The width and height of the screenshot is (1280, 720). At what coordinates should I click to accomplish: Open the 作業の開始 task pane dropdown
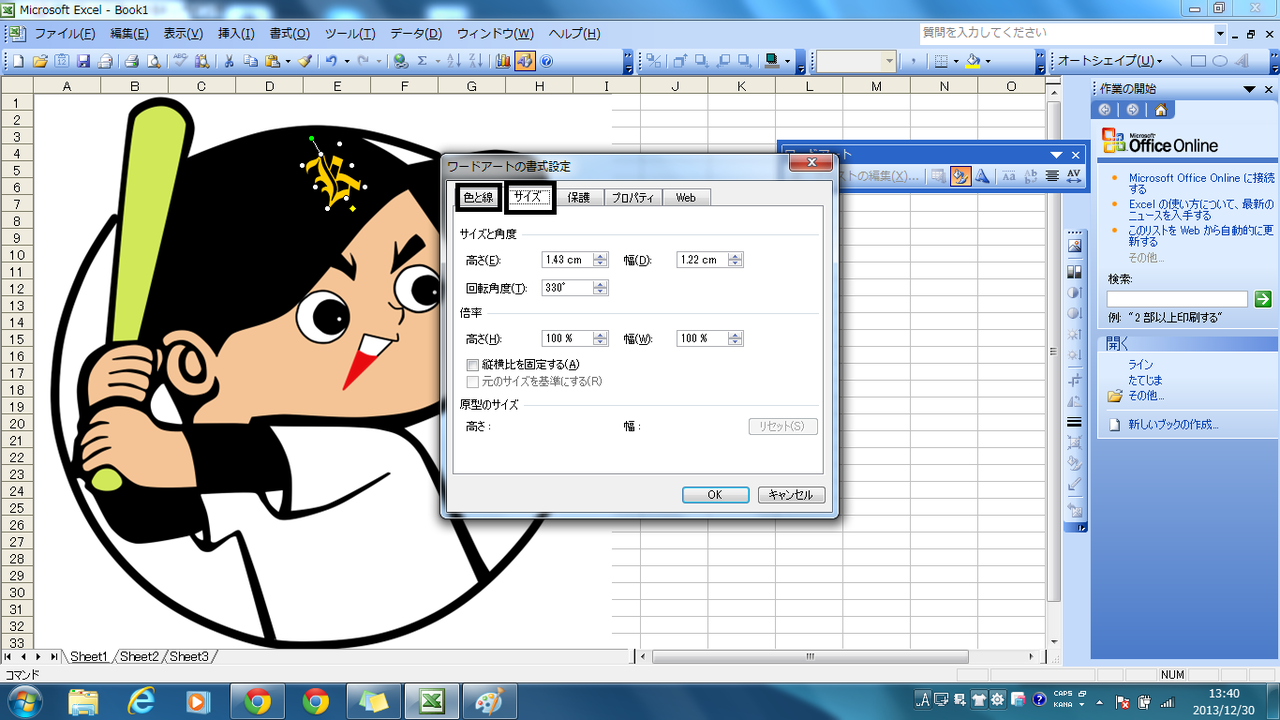pos(1250,89)
